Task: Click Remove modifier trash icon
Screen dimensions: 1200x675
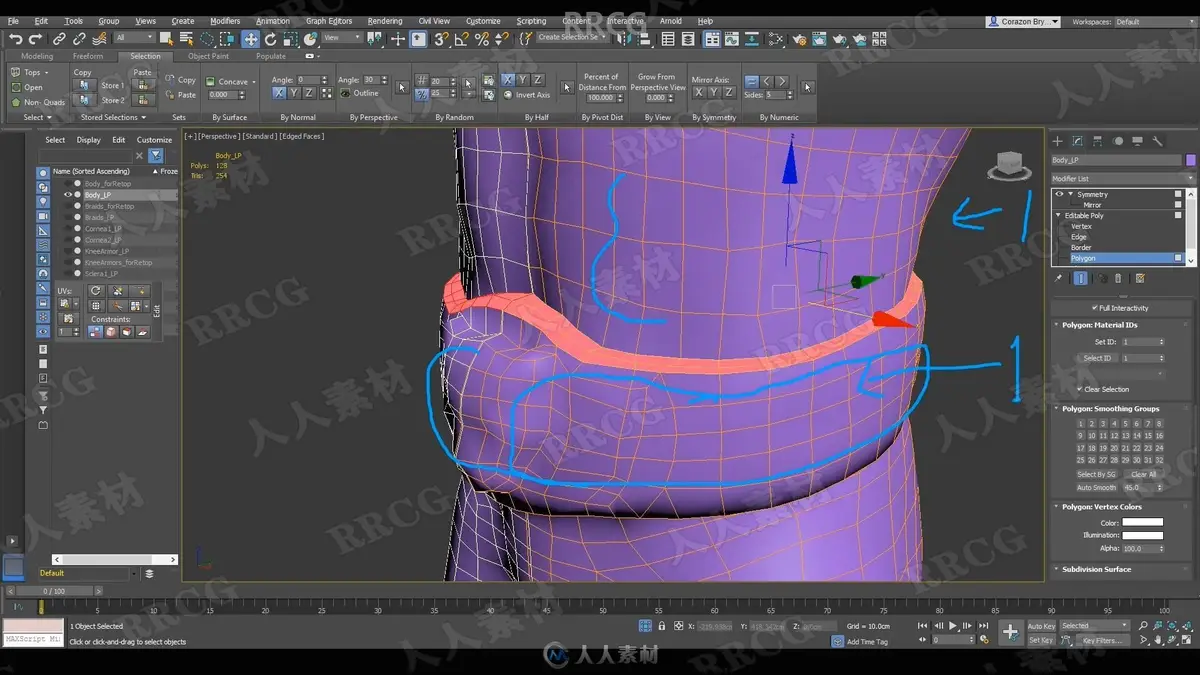Action: click(x=1119, y=279)
